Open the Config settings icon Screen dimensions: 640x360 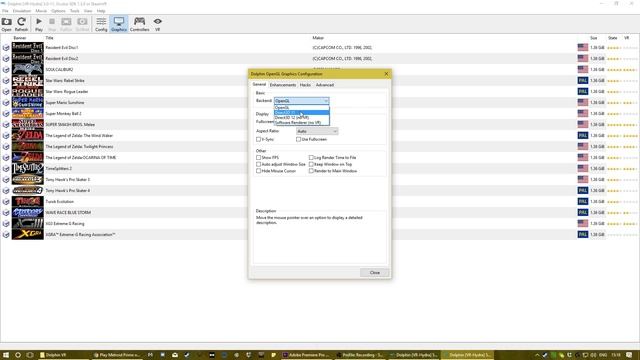point(101,24)
